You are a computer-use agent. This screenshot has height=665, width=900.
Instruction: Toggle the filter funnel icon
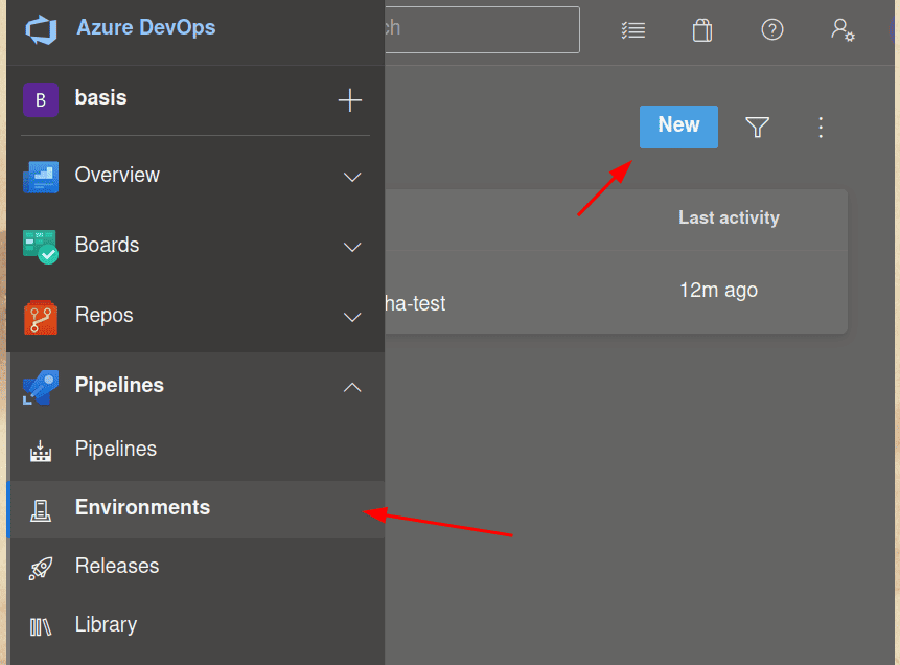[757, 127]
